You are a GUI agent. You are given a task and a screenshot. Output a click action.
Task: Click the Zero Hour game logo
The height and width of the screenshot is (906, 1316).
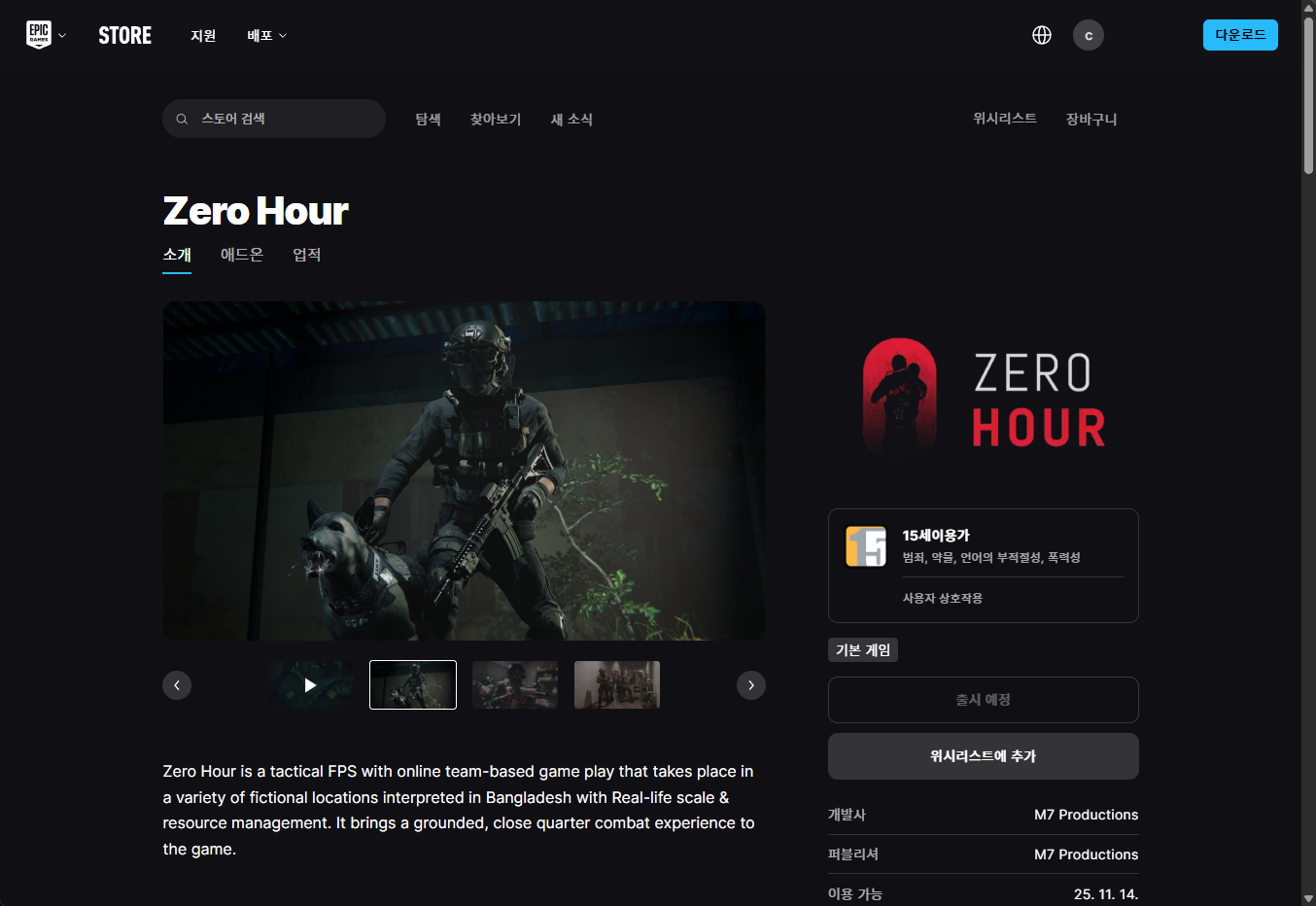pos(984,399)
